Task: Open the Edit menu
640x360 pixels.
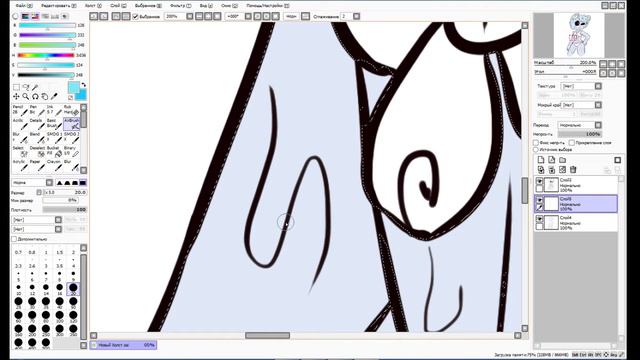Action: [58, 6]
